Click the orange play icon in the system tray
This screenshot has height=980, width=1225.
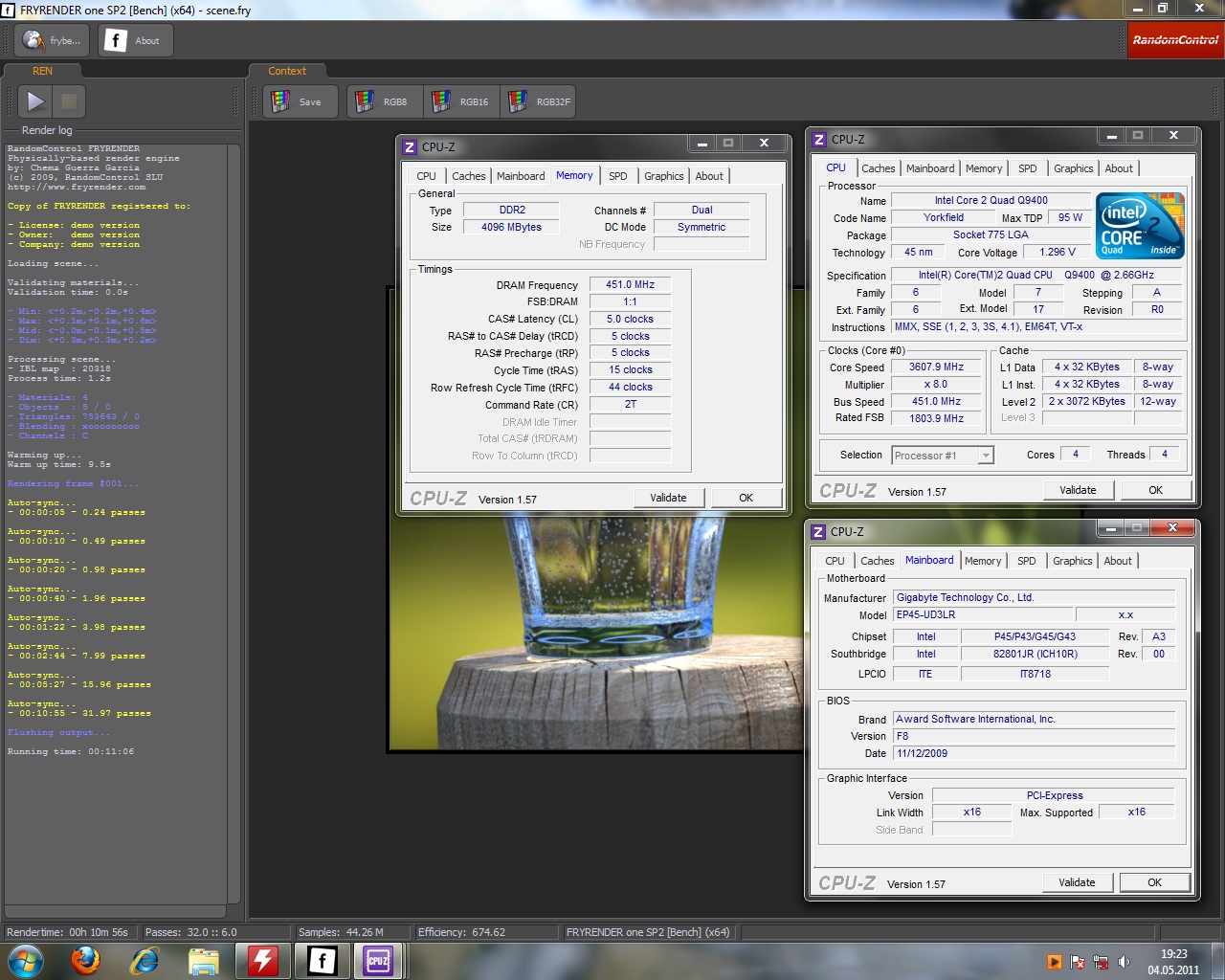[x=1054, y=962]
